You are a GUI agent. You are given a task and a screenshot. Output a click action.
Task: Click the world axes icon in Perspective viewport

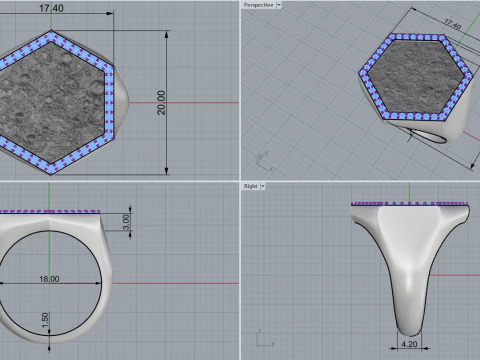coord(264,162)
